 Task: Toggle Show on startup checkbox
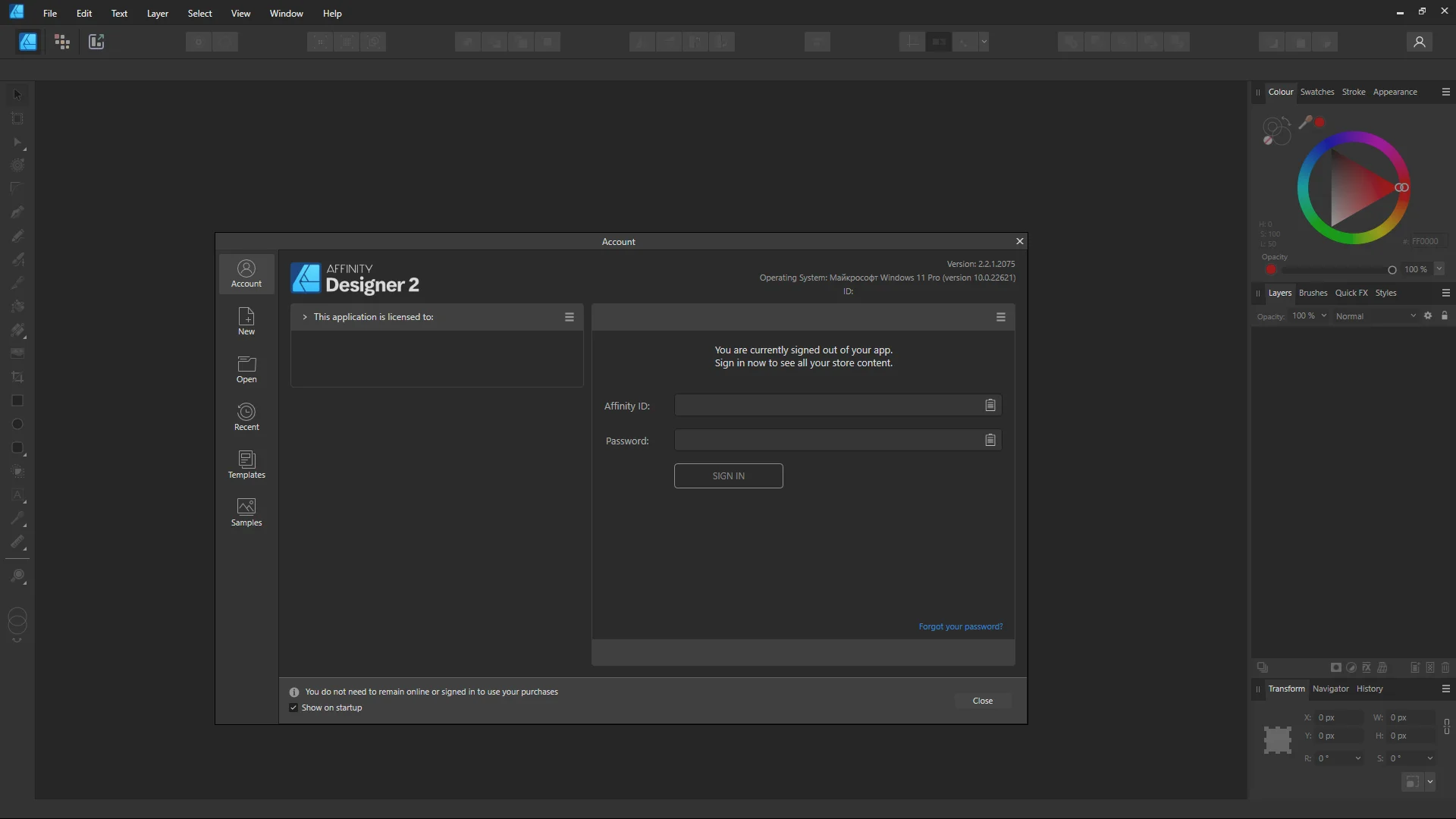294,708
